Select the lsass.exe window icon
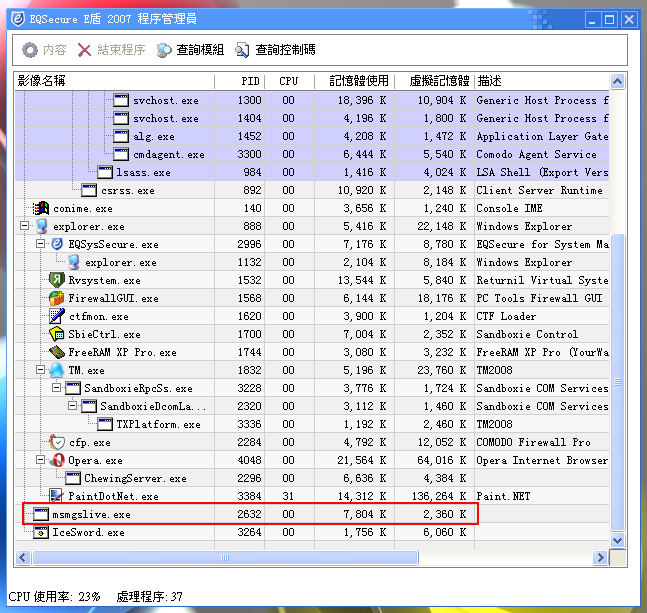This screenshot has height=613, width=647. click(105, 172)
